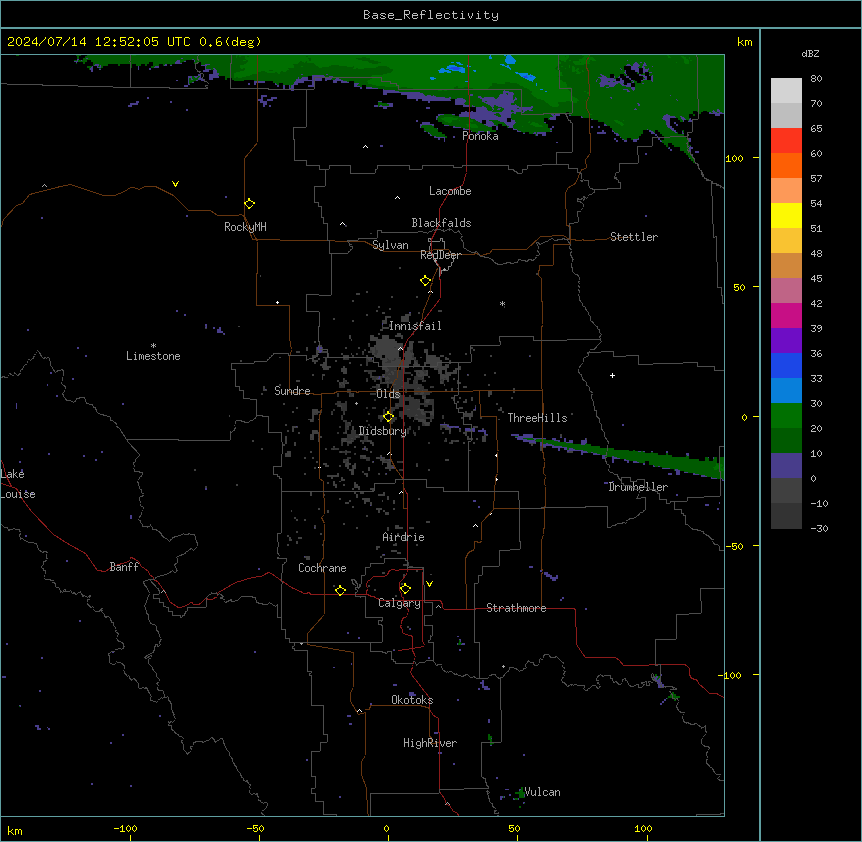Pick the white-gray 80 dBZ legend swatch
The width and height of the screenshot is (862, 842).
click(x=786, y=90)
